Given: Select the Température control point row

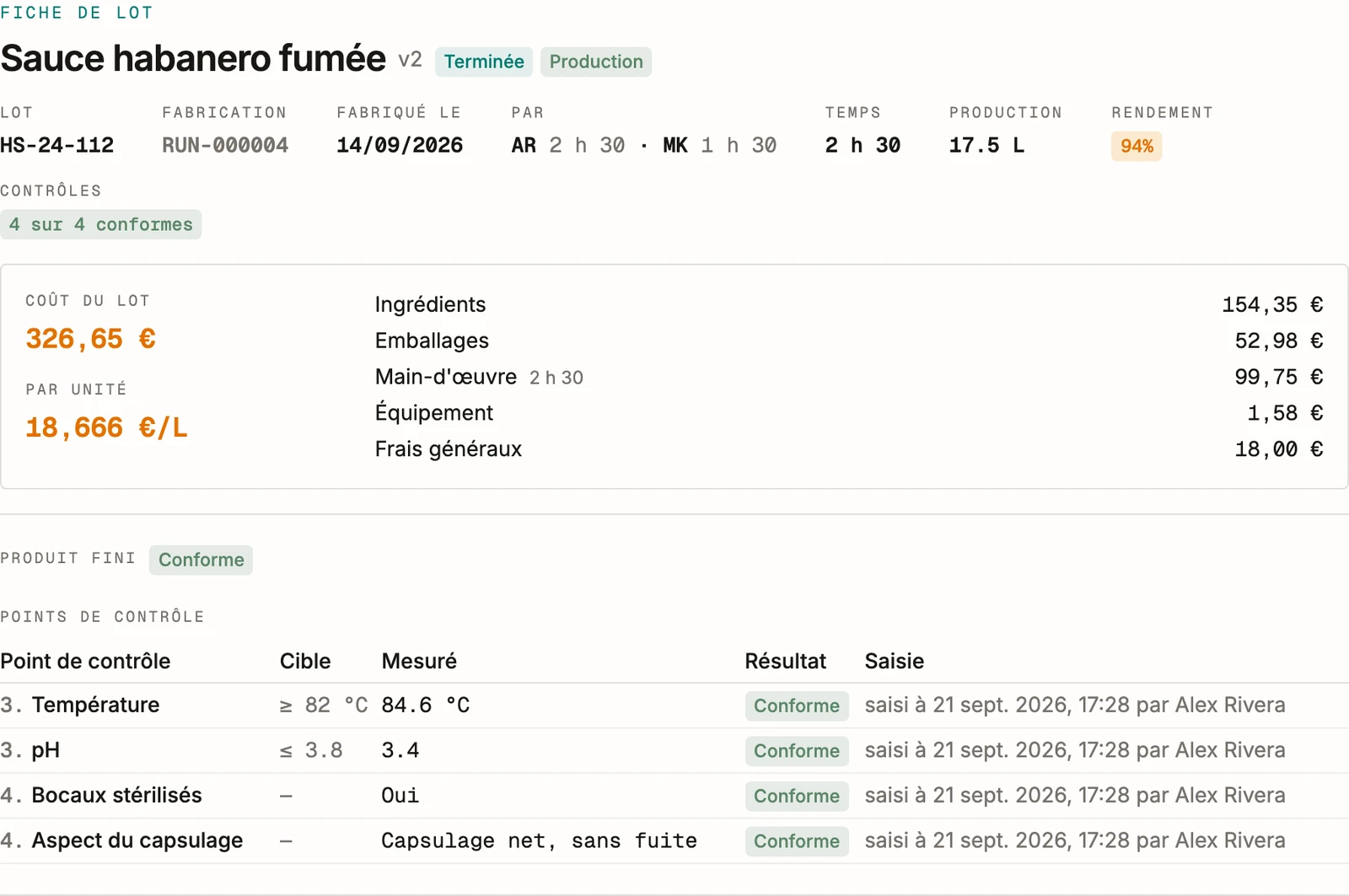Looking at the screenshot, I should point(674,706).
